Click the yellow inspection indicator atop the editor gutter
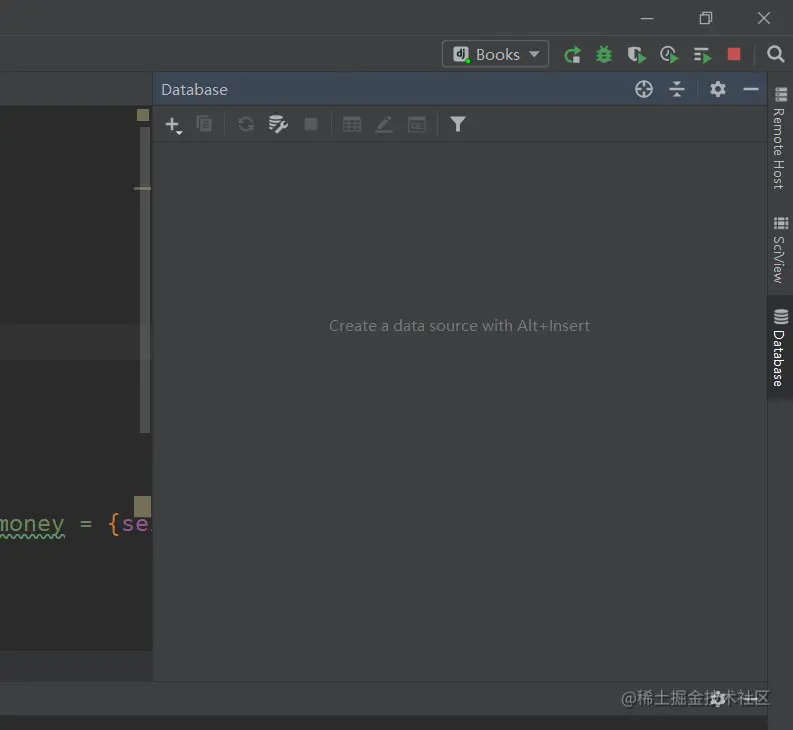This screenshot has width=793, height=730. 143,115
